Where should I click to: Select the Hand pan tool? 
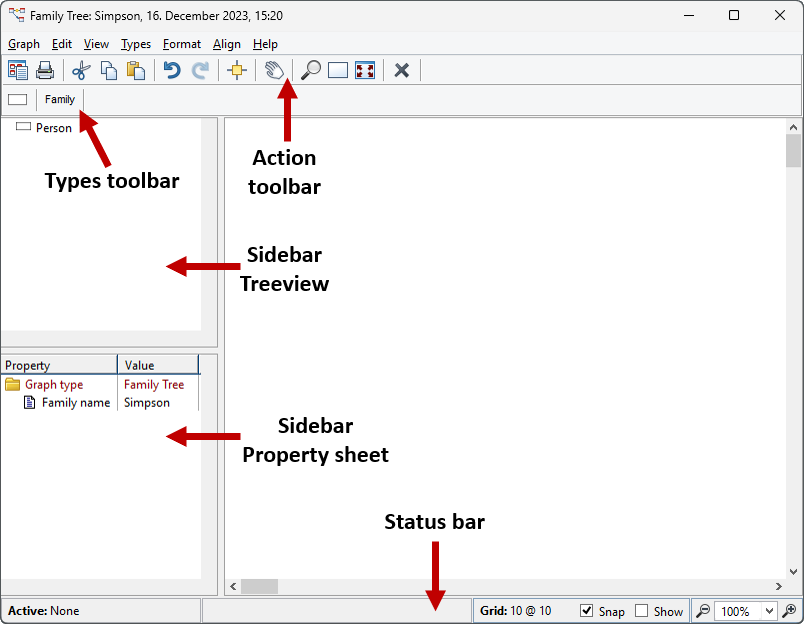tap(273, 70)
